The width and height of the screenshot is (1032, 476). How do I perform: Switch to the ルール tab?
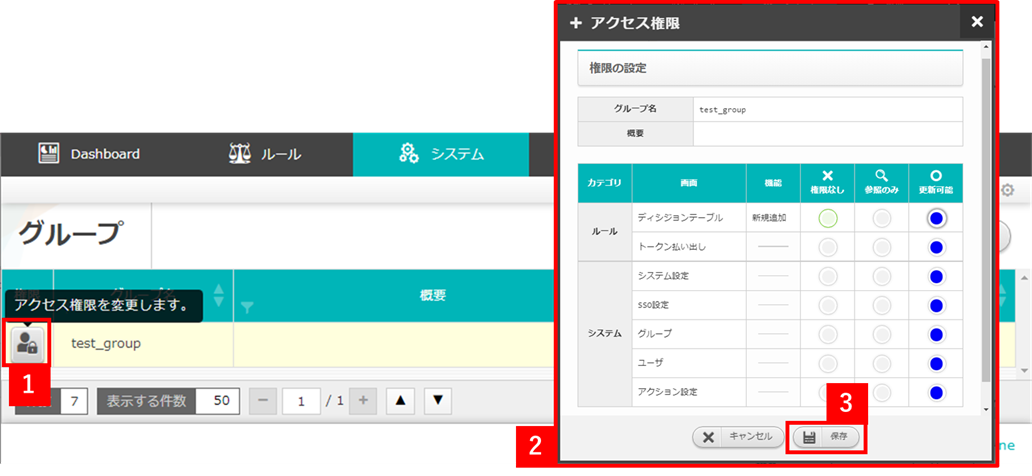pyautogui.click(x=265, y=154)
